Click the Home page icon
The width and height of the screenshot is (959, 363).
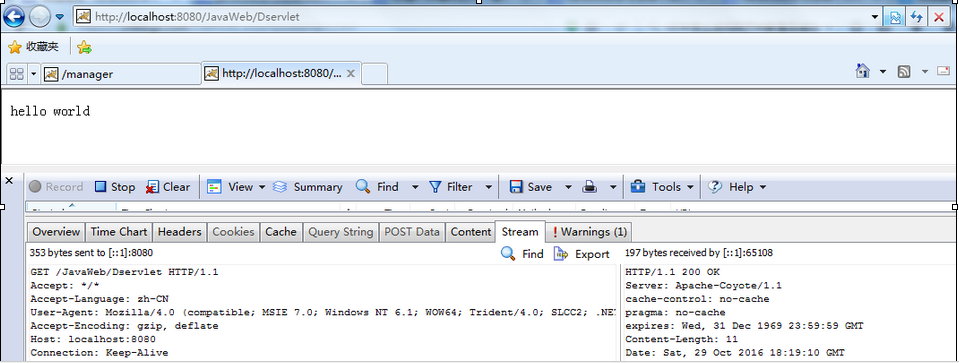tap(862, 72)
